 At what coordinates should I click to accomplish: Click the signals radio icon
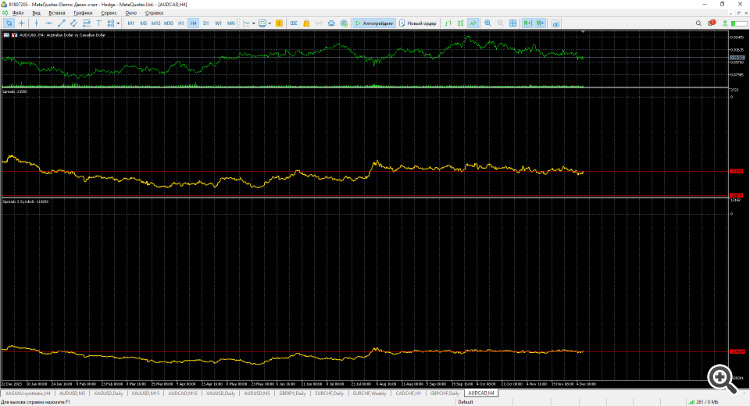pos(319,23)
